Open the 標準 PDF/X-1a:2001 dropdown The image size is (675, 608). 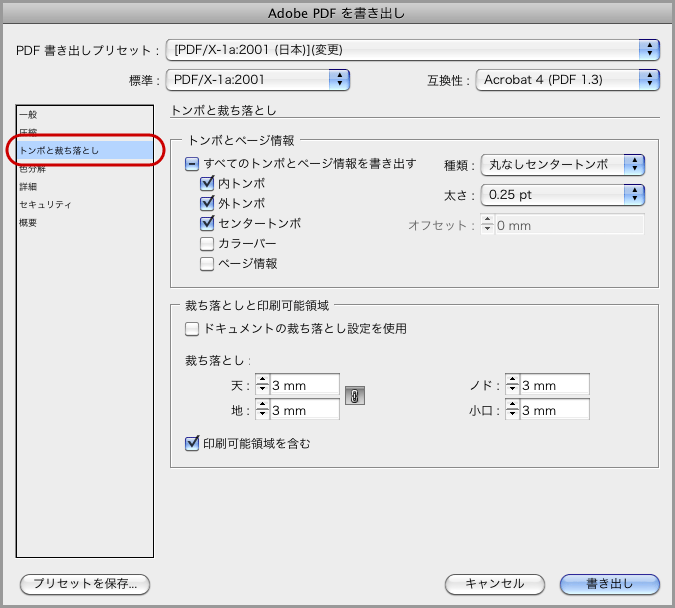257,80
